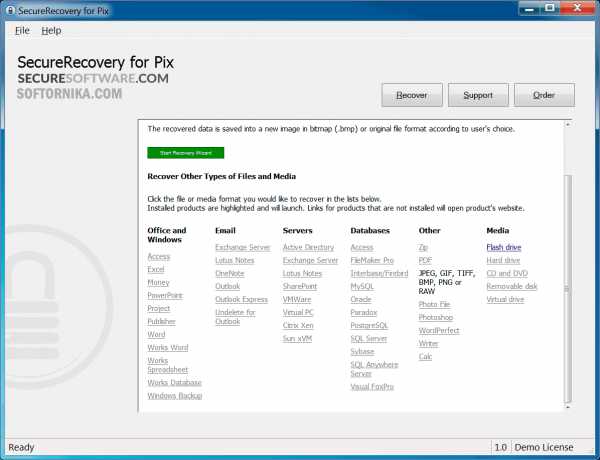This screenshot has height=460, width=600.
Task: Open the CD and DVD link
Action: 507,273
